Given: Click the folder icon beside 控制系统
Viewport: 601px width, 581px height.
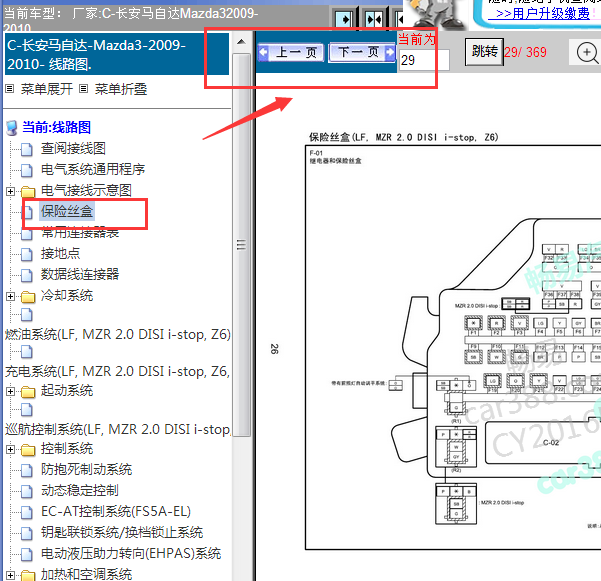Looking at the screenshot, I should pyautogui.click(x=28, y=450).
